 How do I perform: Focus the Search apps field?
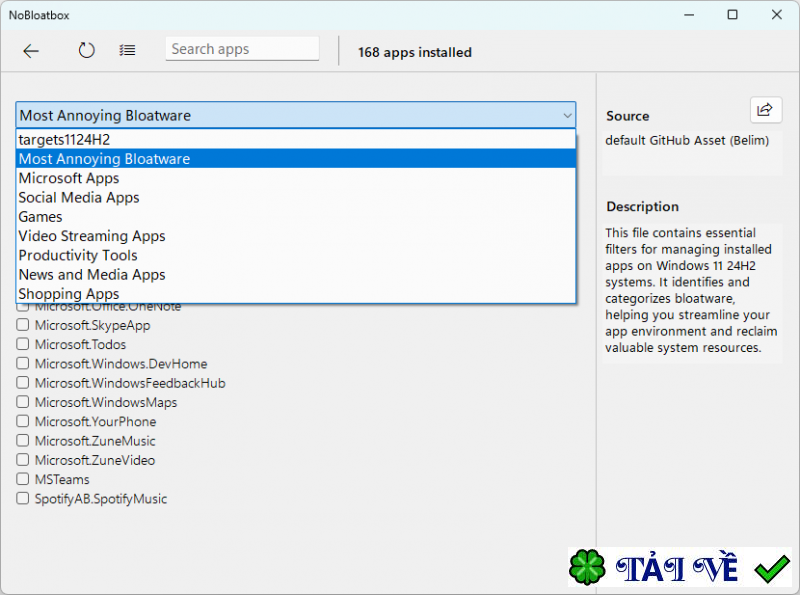(x=242, y=49)
